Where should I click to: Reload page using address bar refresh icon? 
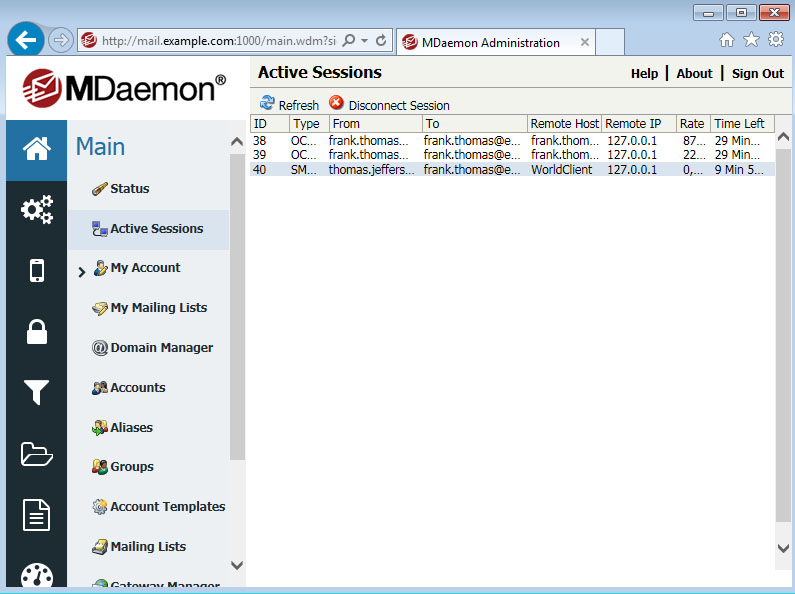(x=381, y=40)
